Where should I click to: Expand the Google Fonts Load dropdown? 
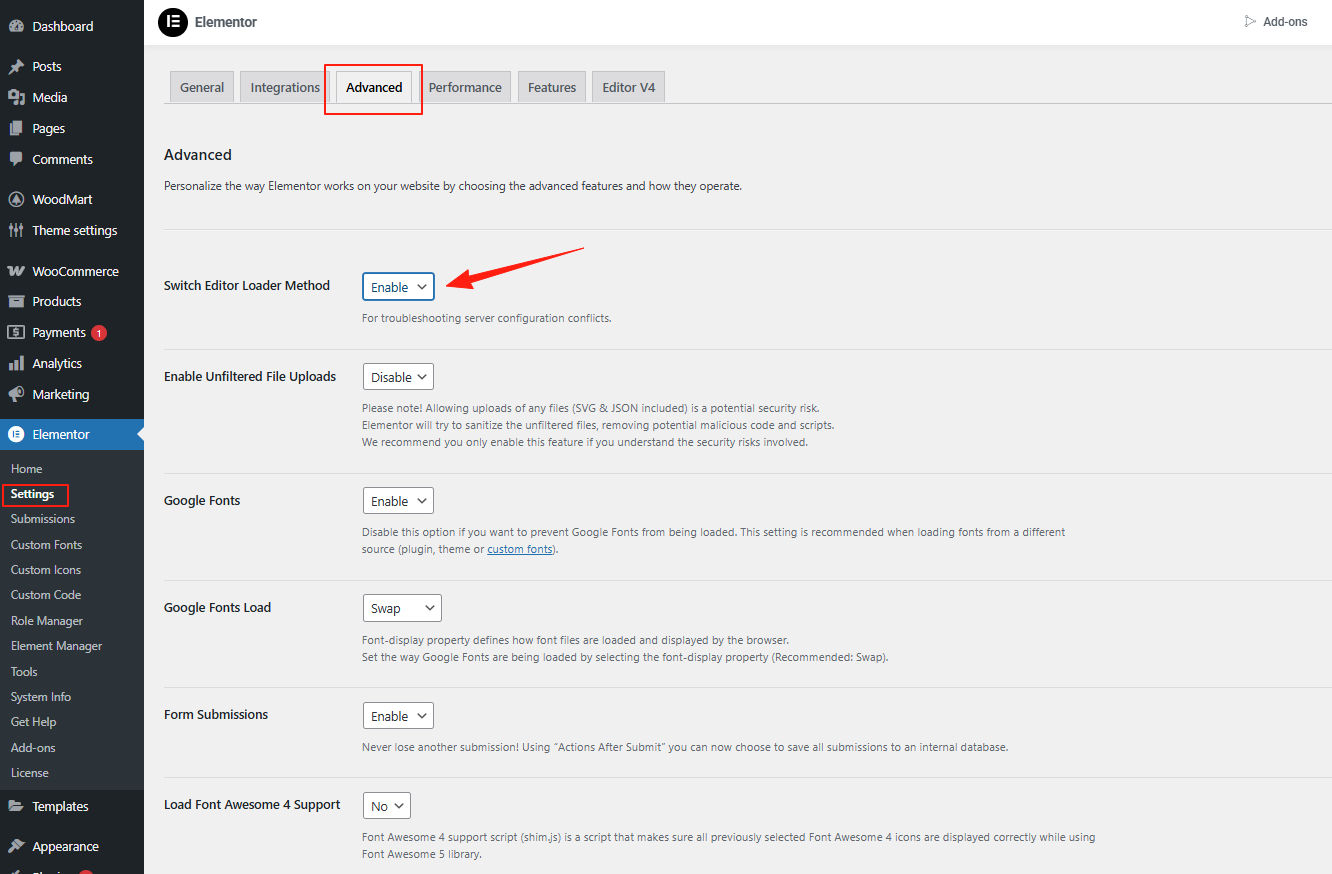(x=401, y=608)
